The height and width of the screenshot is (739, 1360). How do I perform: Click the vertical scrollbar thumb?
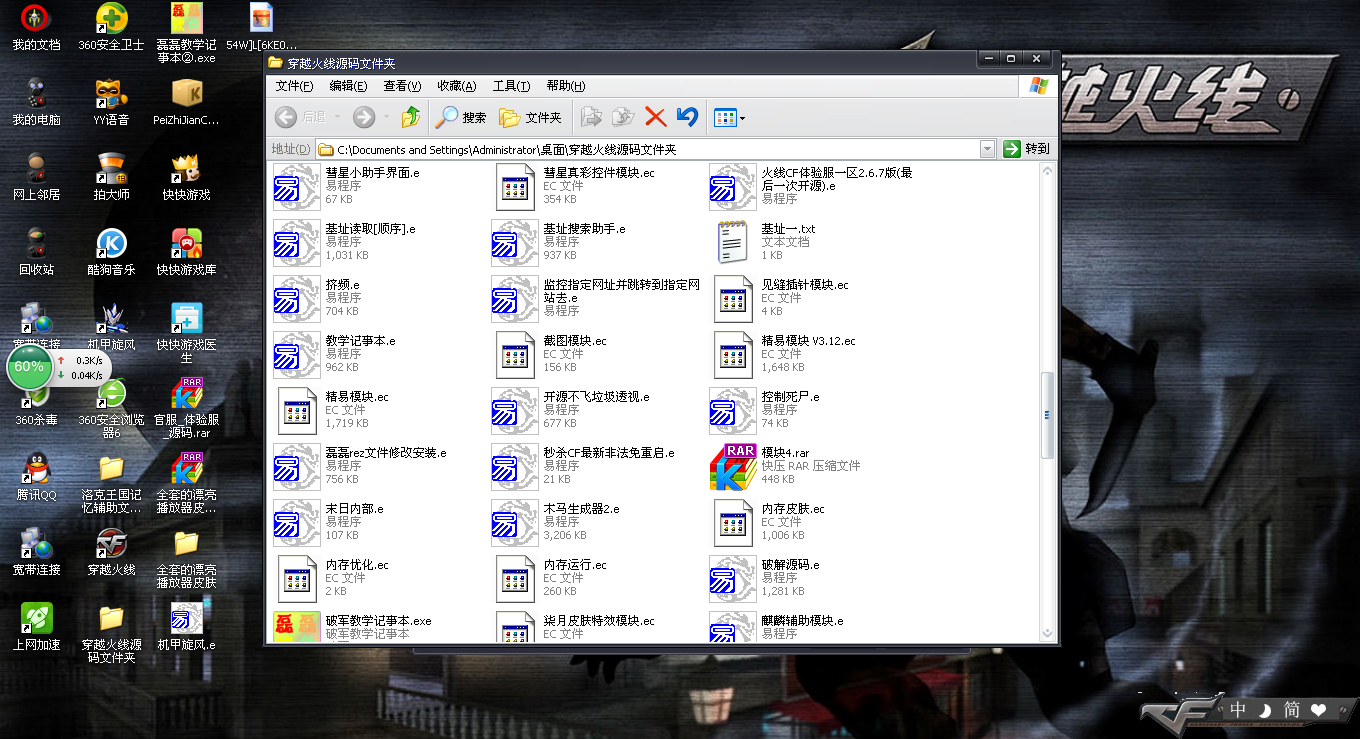(1048, 414)
